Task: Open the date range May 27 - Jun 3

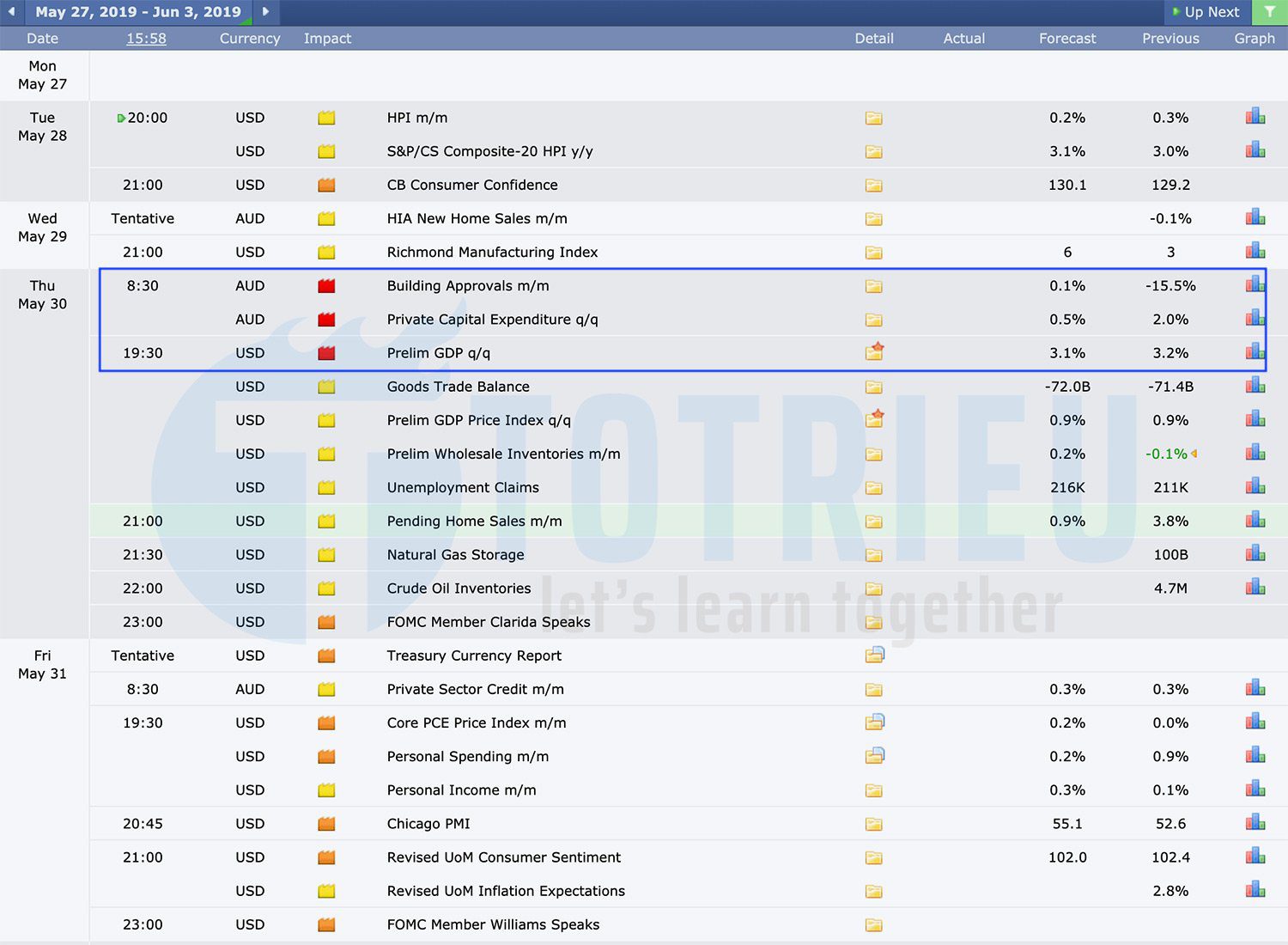Action: point(138,12)
